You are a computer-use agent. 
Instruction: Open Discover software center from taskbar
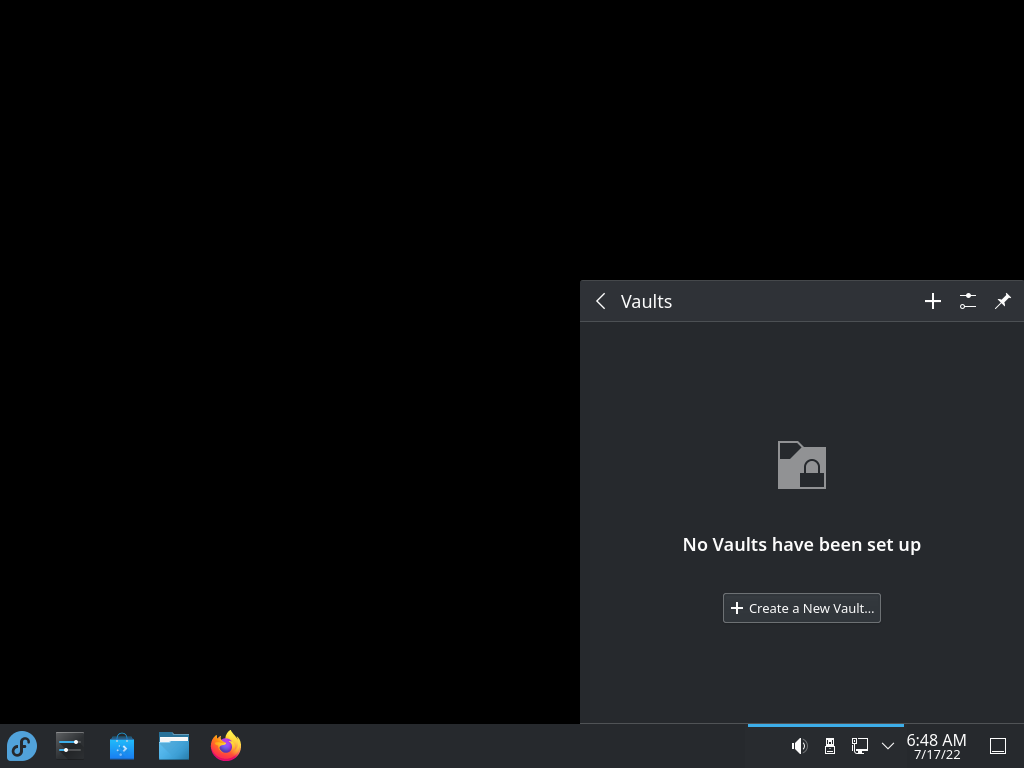coord(121,746)
